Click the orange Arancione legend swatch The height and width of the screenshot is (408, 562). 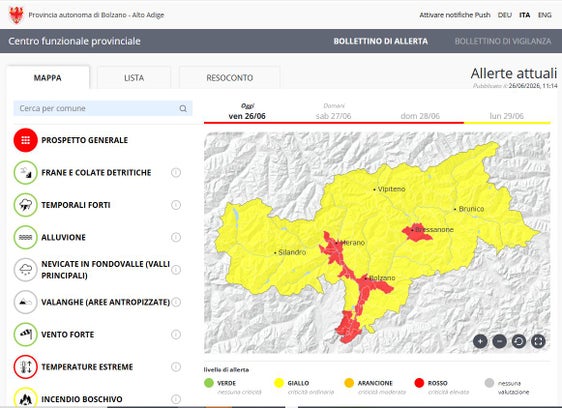click(x=349, y=383)
